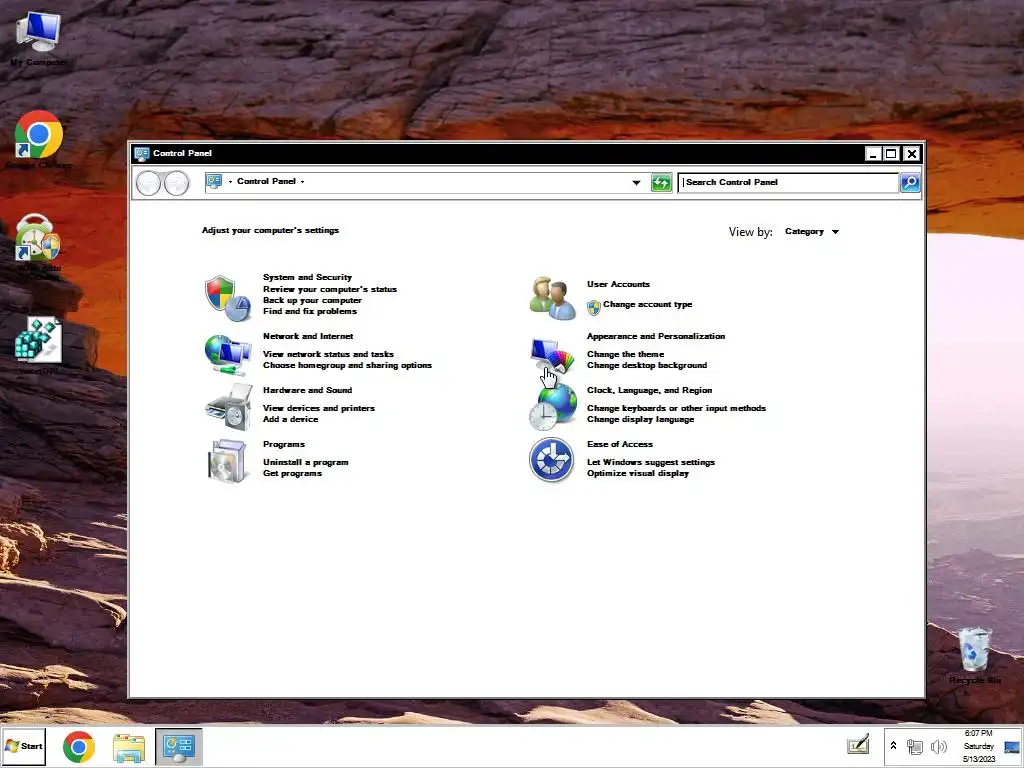Viewport: 1024px width, 768px height.
Task: Click Change keyboards or other input methods
Action: click(x=676, y=408)
